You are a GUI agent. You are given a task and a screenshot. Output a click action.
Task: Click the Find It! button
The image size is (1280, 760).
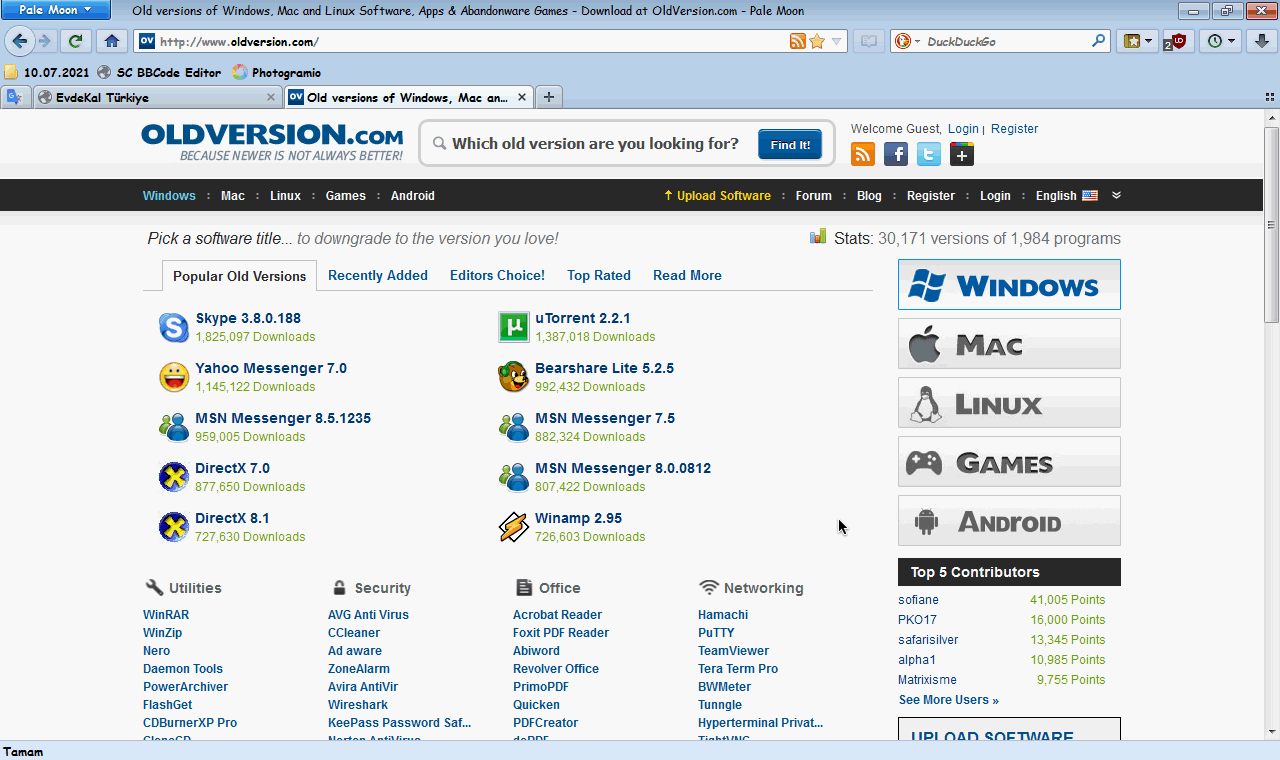click(x=790, y=145)
